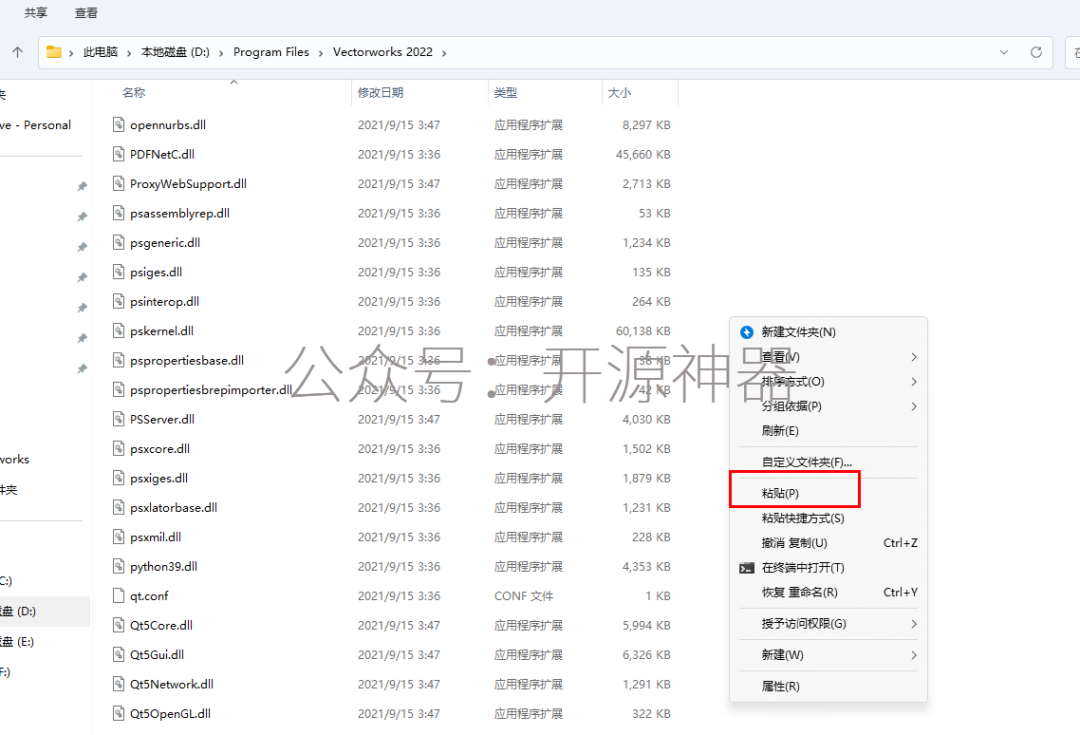The width and height of the screenshot is (1080, 735).
Task: Click the psxiges.dll file icon
Action: click(x=118, y=478)
